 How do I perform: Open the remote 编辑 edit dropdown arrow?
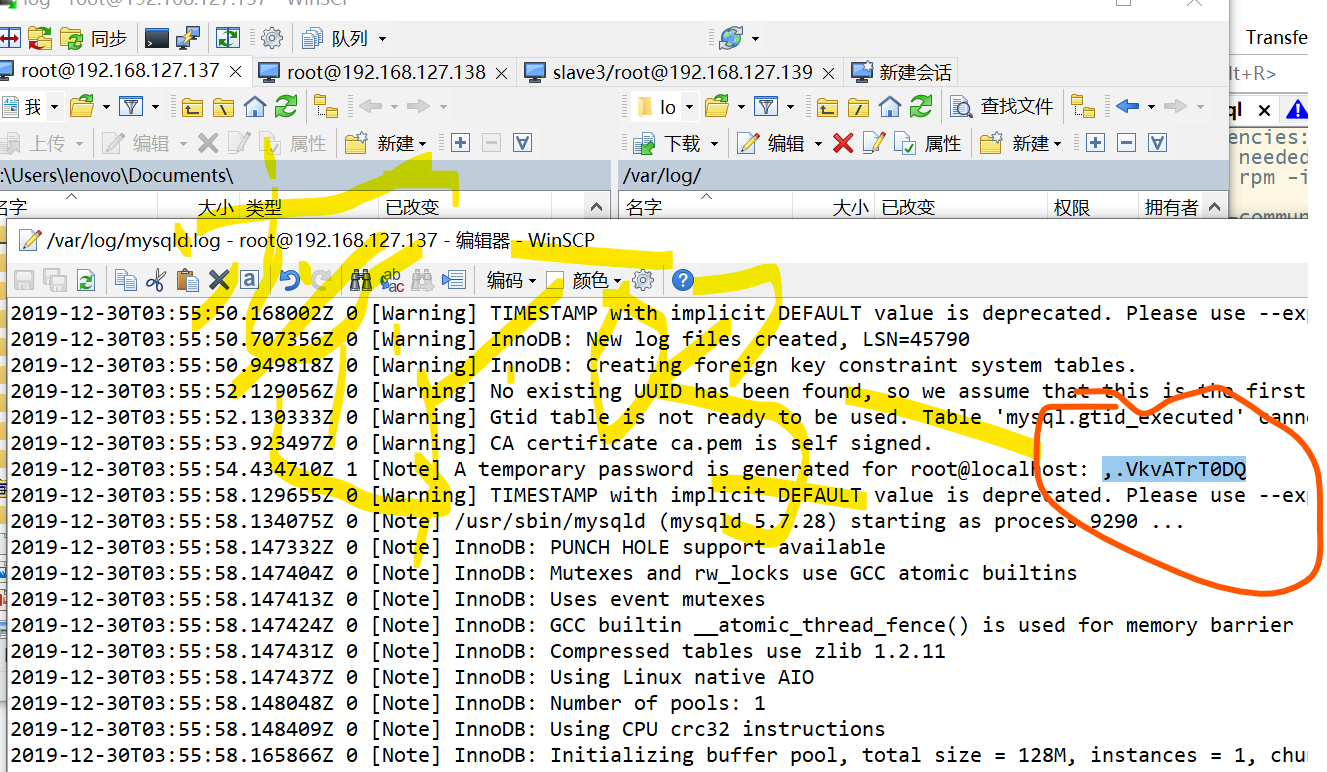tap(818, 144)
